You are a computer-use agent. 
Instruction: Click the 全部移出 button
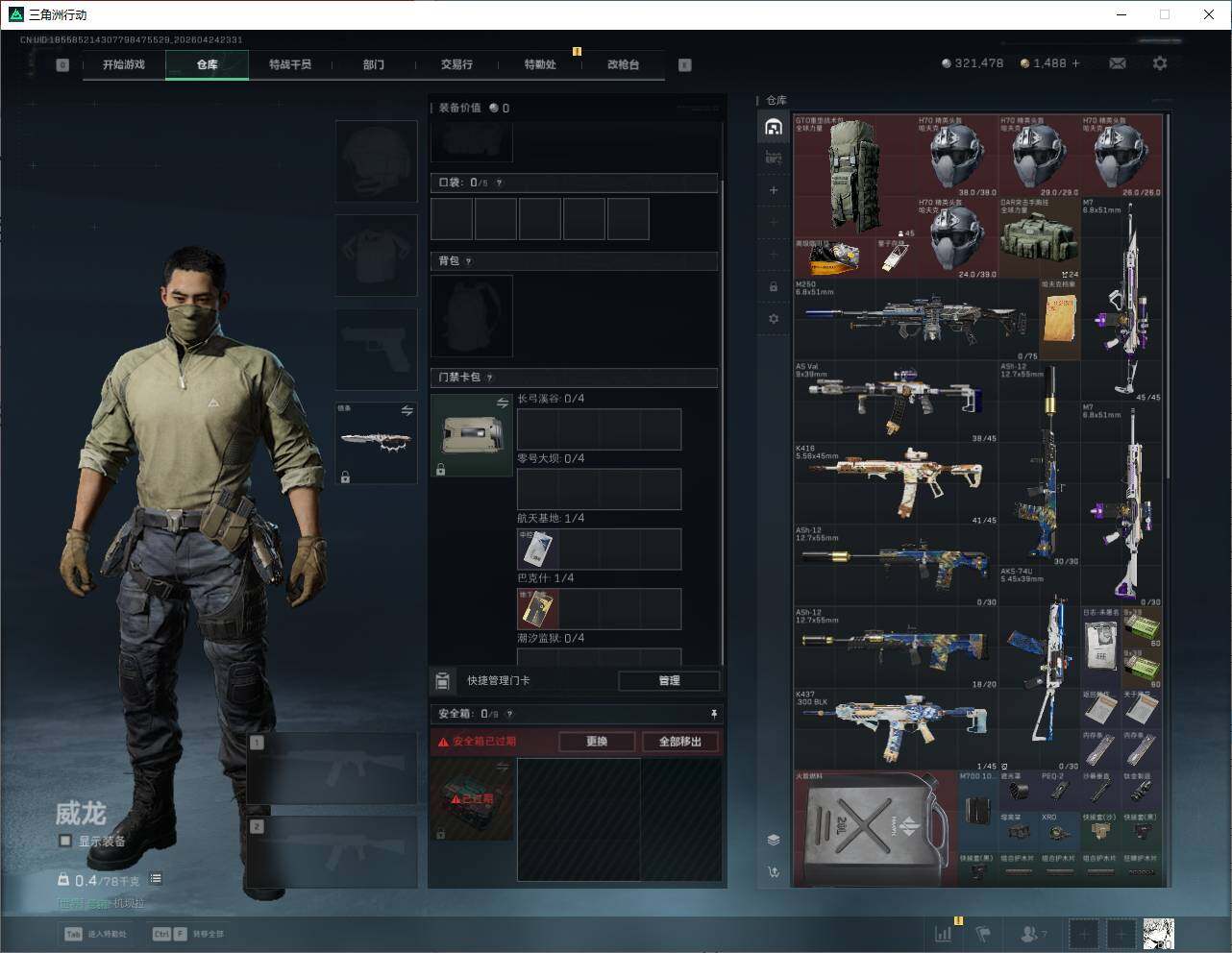tap(680, 742)
